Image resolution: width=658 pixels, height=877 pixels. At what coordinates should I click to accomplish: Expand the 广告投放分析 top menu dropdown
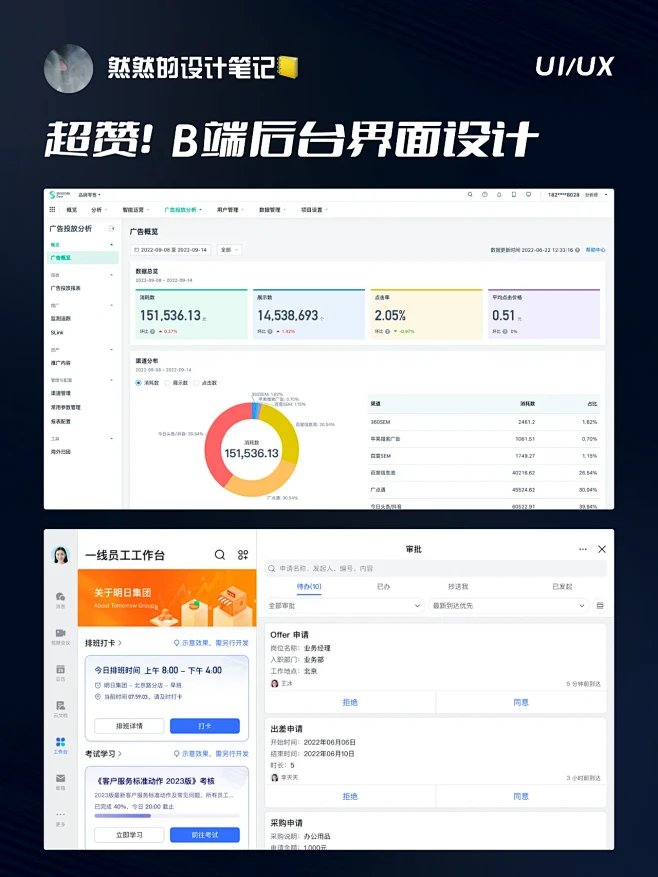point(183,210)
